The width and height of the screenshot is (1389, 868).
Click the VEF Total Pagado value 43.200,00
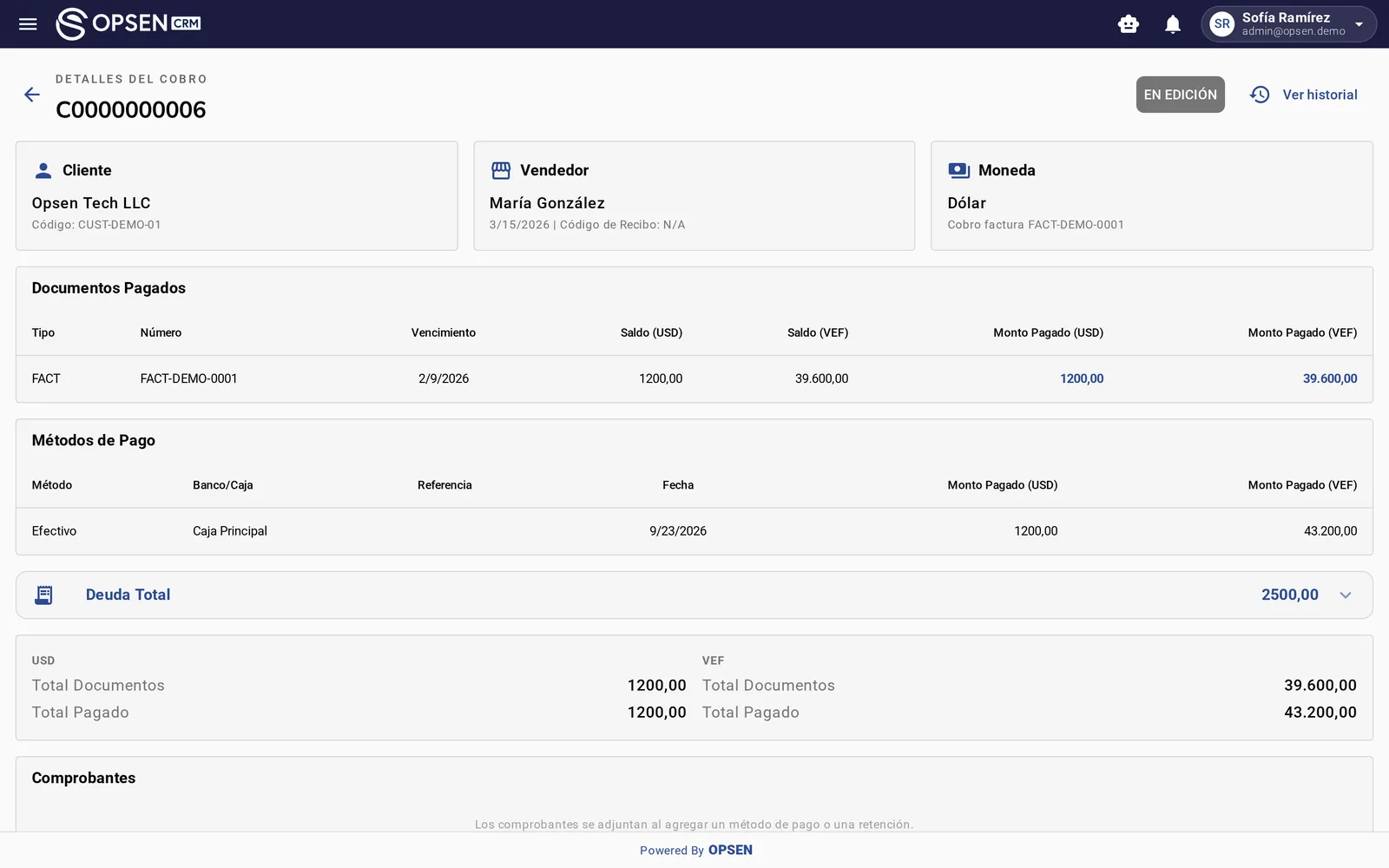1320,713
